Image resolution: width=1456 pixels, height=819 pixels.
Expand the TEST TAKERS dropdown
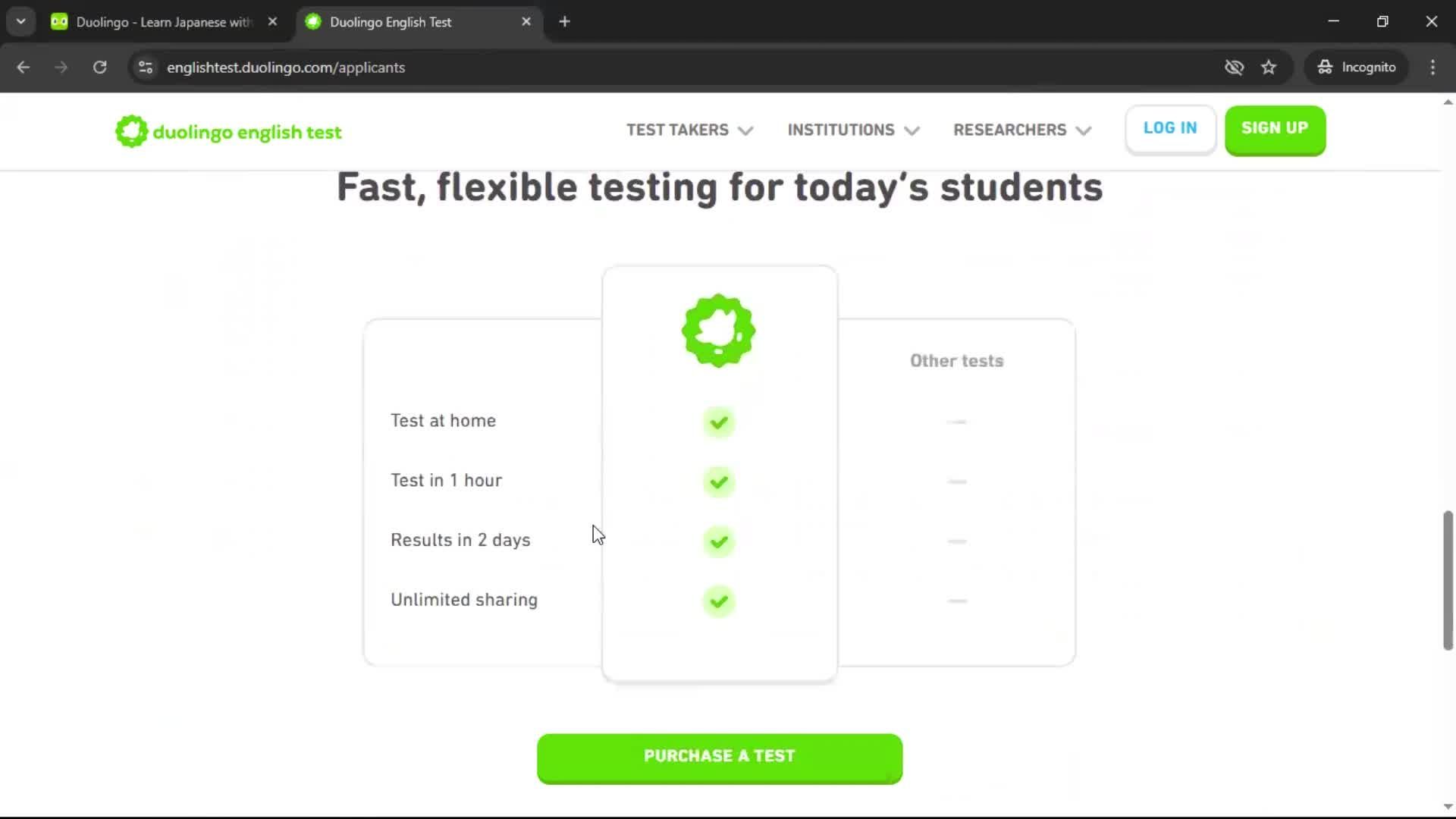tap(689, 130)
